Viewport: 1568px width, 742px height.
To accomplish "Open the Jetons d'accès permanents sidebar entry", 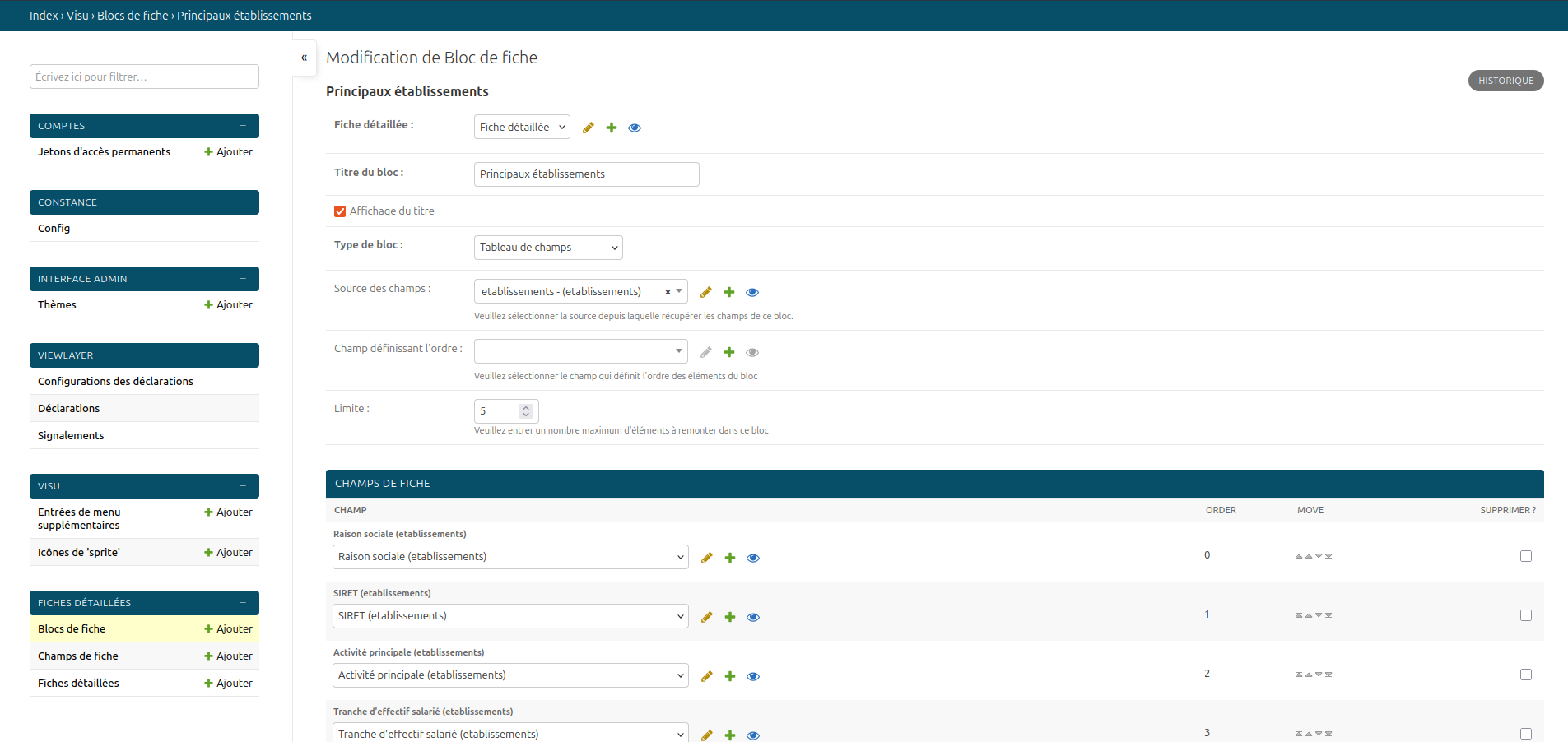I will click(x=104, y=152).
